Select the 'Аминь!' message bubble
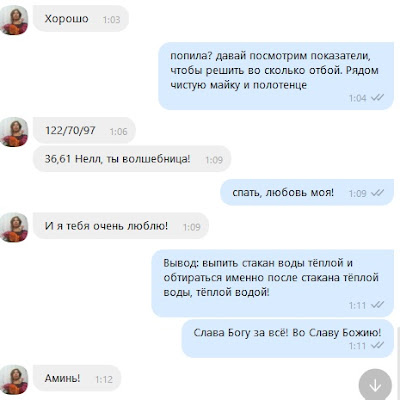 click(x=77, y=378)
